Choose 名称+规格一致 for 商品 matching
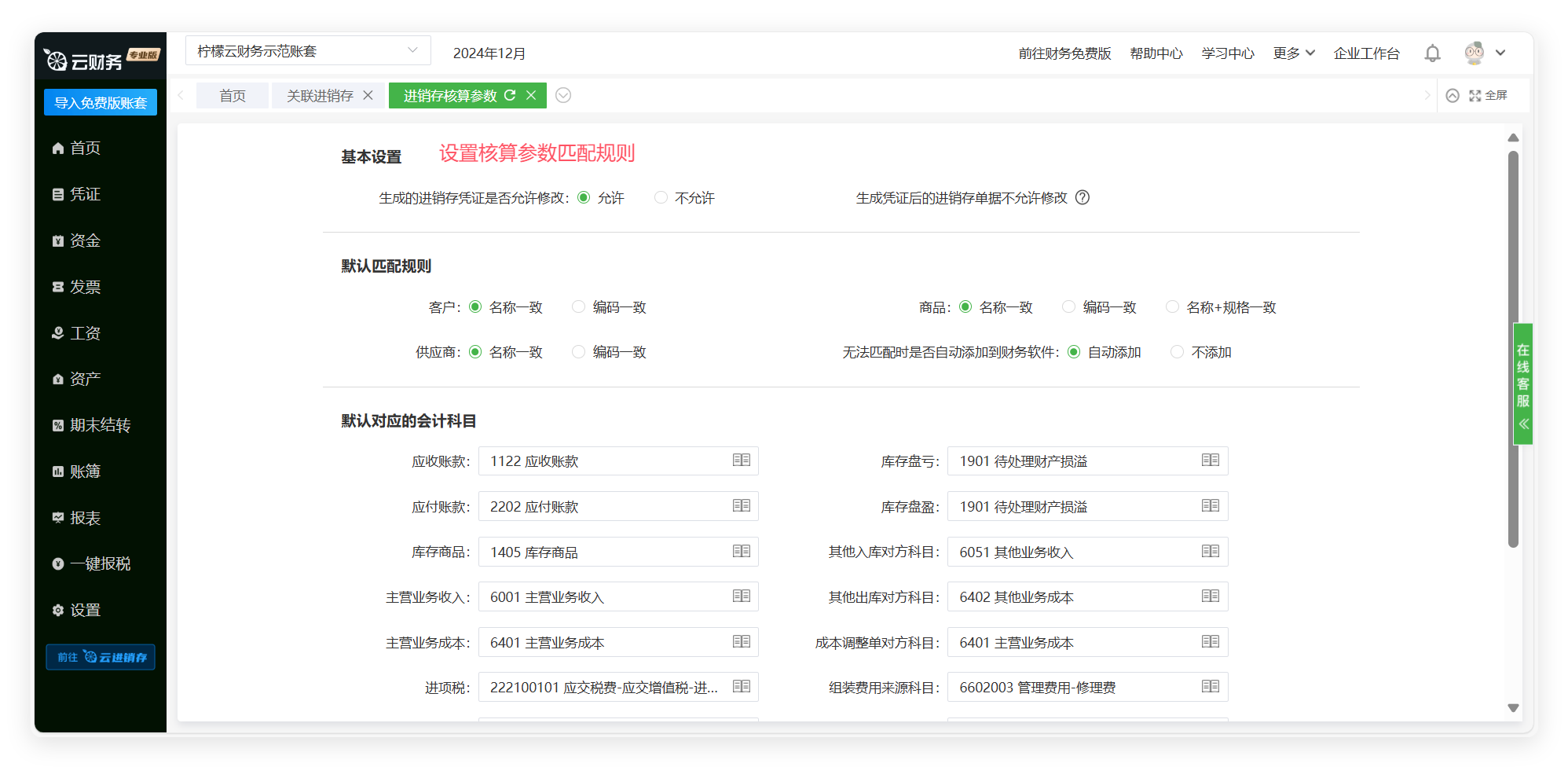The height and width of the screenshot is (767, 1568). pyautogui.click(x=1172, y=307)
